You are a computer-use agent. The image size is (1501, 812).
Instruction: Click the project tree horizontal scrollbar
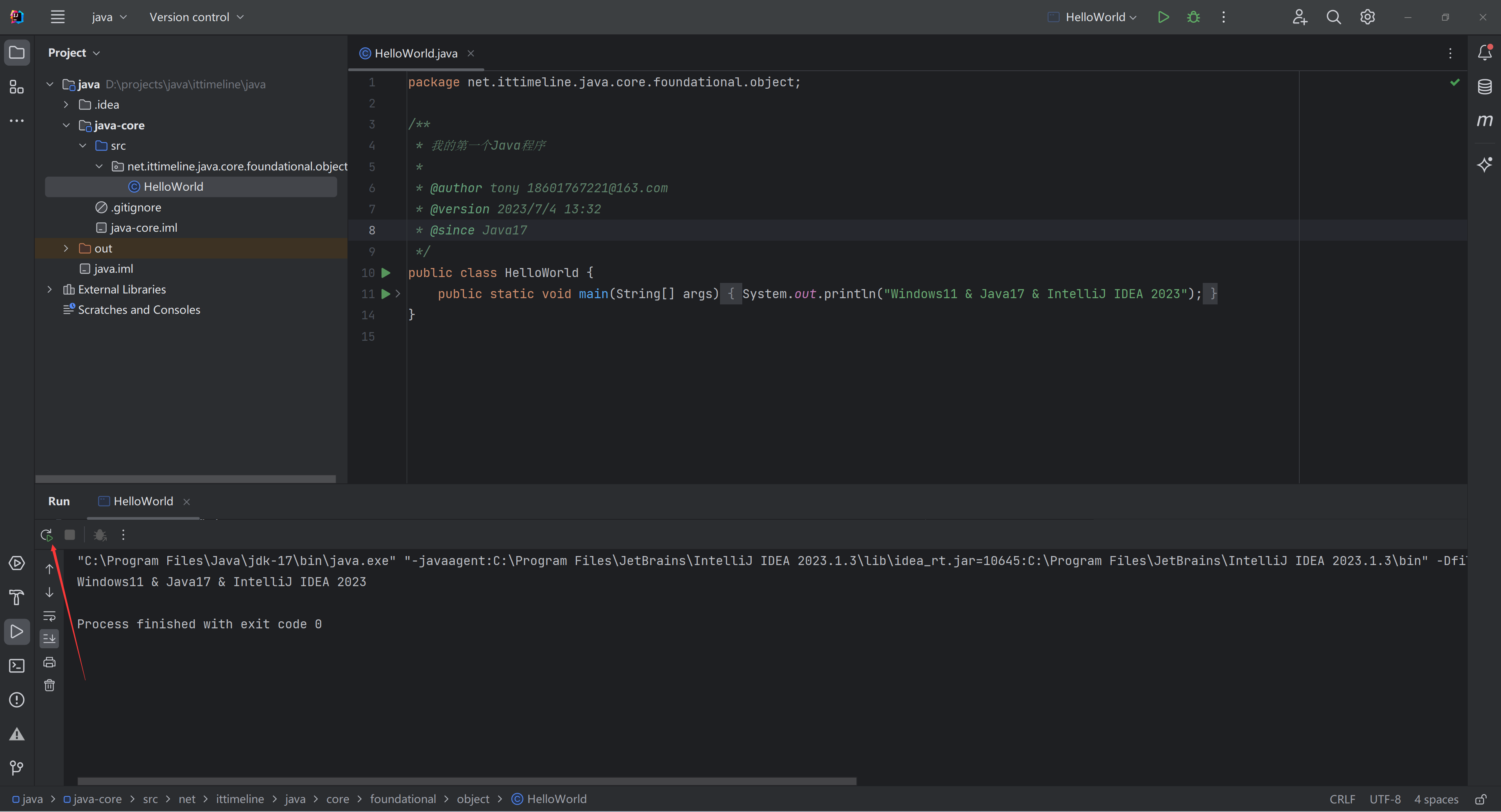pos(185,479)
